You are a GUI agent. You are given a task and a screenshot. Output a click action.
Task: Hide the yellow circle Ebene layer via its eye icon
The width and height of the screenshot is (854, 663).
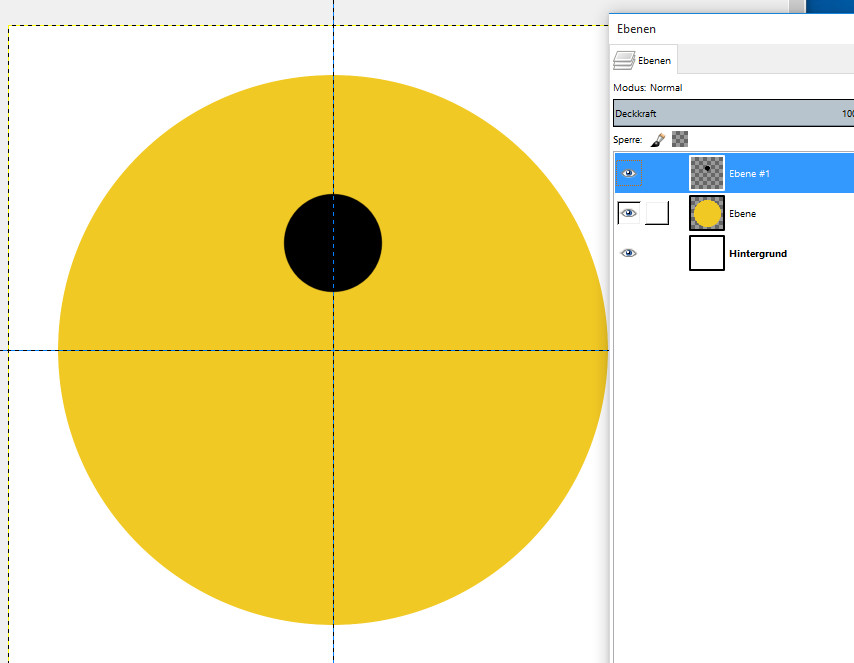(629, 213)
